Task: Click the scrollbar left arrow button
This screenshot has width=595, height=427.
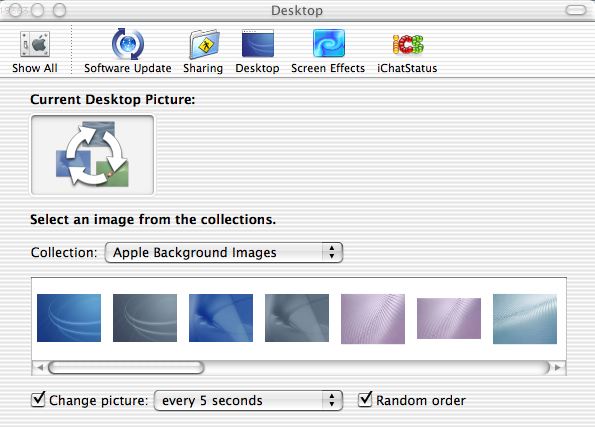Action: [39, 367]
